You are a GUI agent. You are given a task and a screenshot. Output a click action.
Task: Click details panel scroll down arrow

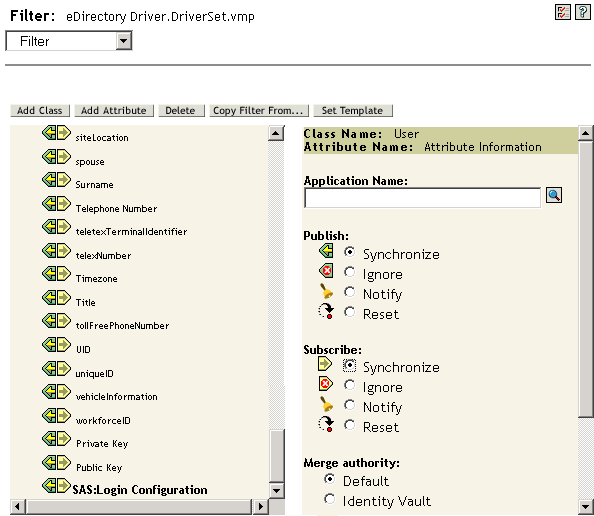[586, 507]
